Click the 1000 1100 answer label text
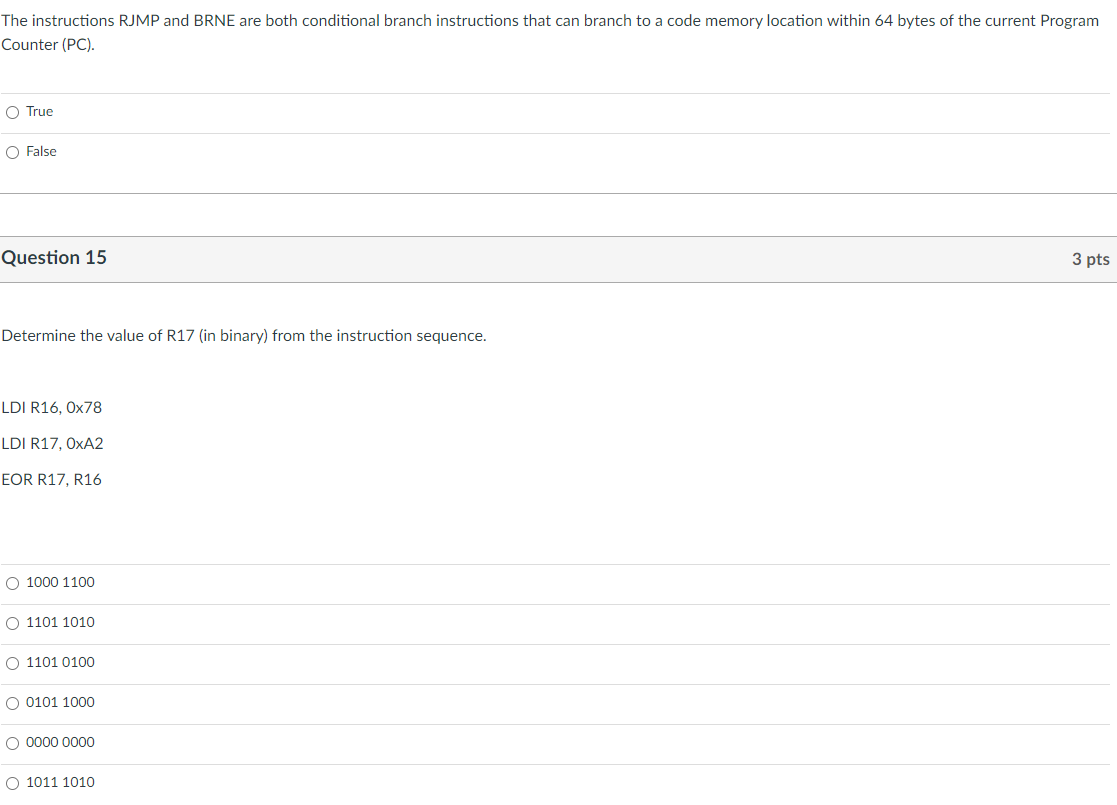1117x805 pixels. [x=60, y=582]
